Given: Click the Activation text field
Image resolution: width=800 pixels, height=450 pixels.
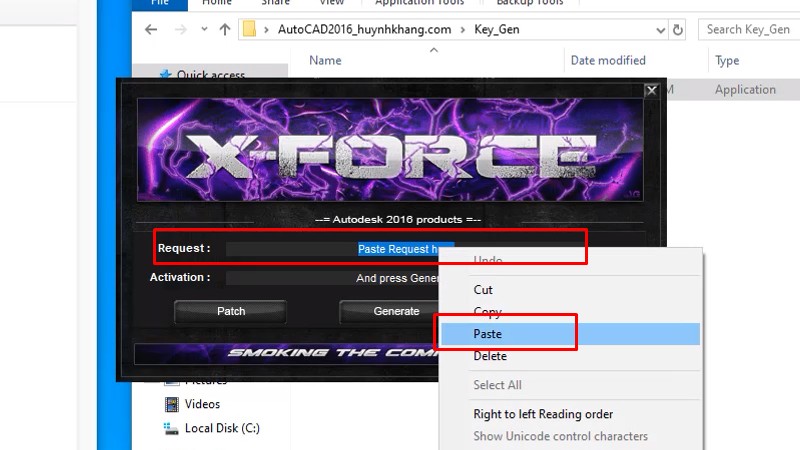Looking at the screenshot, I should tap(330, 278).
